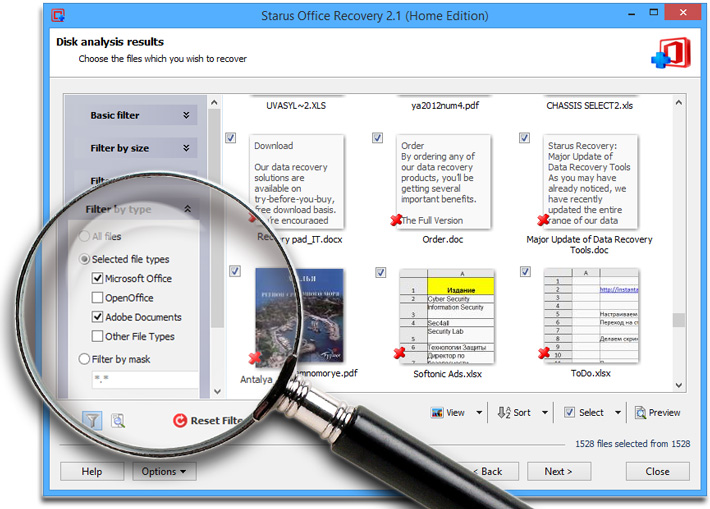The height and width of the screenshot is (509, 710).
Task: Click '1528 files selected from 1528' status text
Action: (633, 444)
